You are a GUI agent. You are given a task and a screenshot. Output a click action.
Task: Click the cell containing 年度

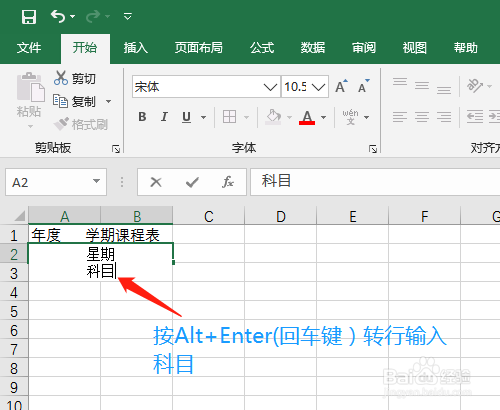64,235
